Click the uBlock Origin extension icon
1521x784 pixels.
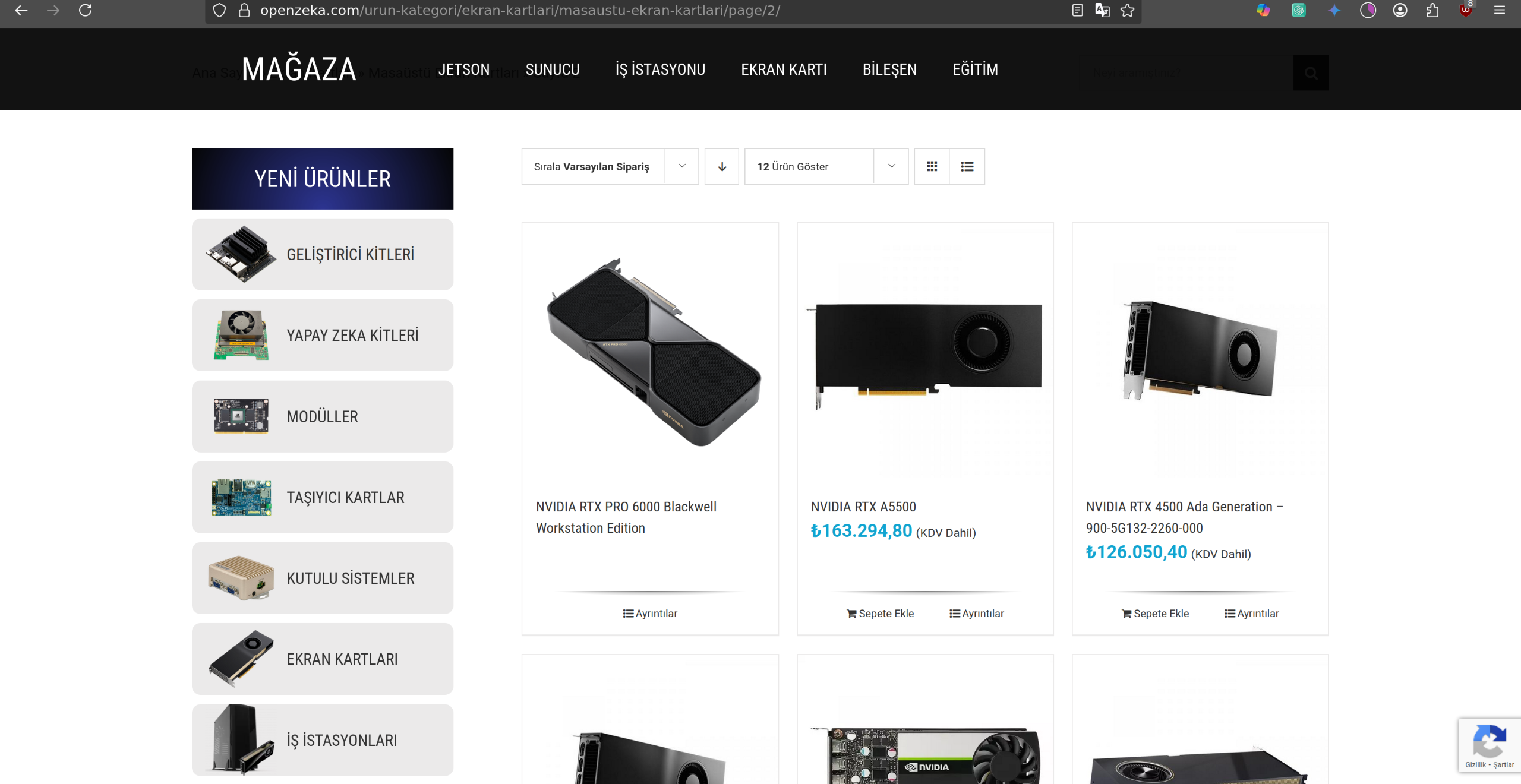click(1465, 9)
